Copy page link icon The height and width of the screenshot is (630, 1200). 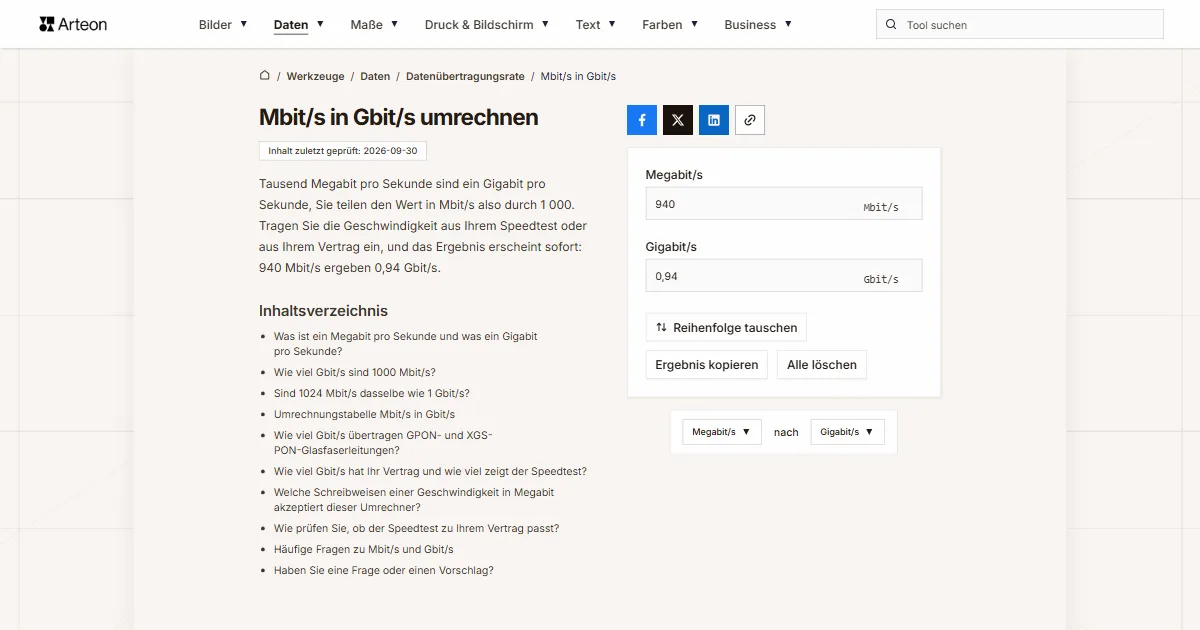tap(750, 120)
